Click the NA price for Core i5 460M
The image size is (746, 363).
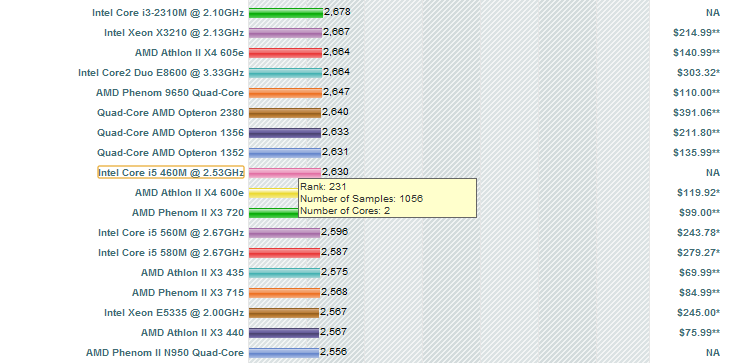[713, 173]
